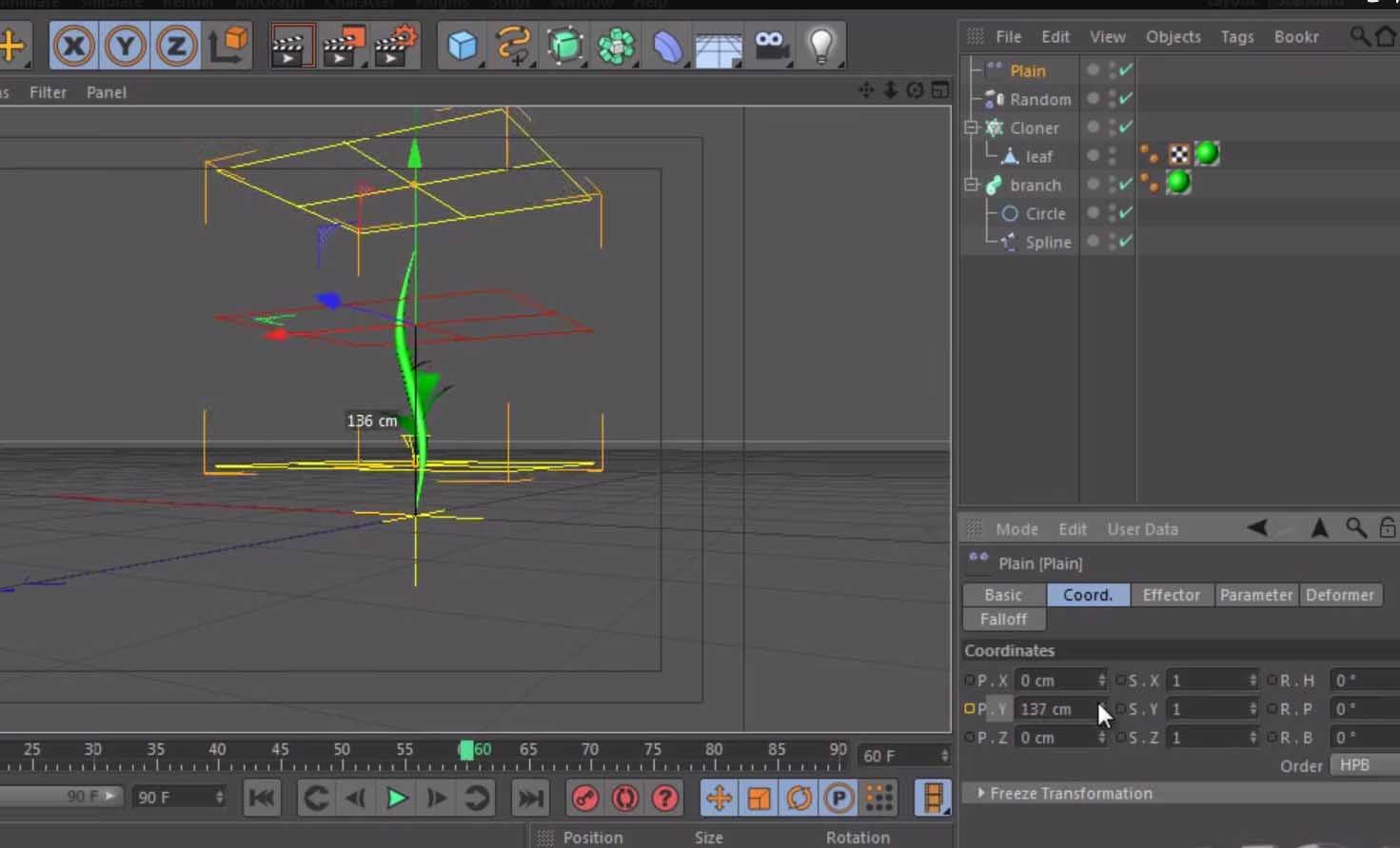This screenshot has height=848, width=1400.
Task: Open the Falloff tab
Action: 1003,620
